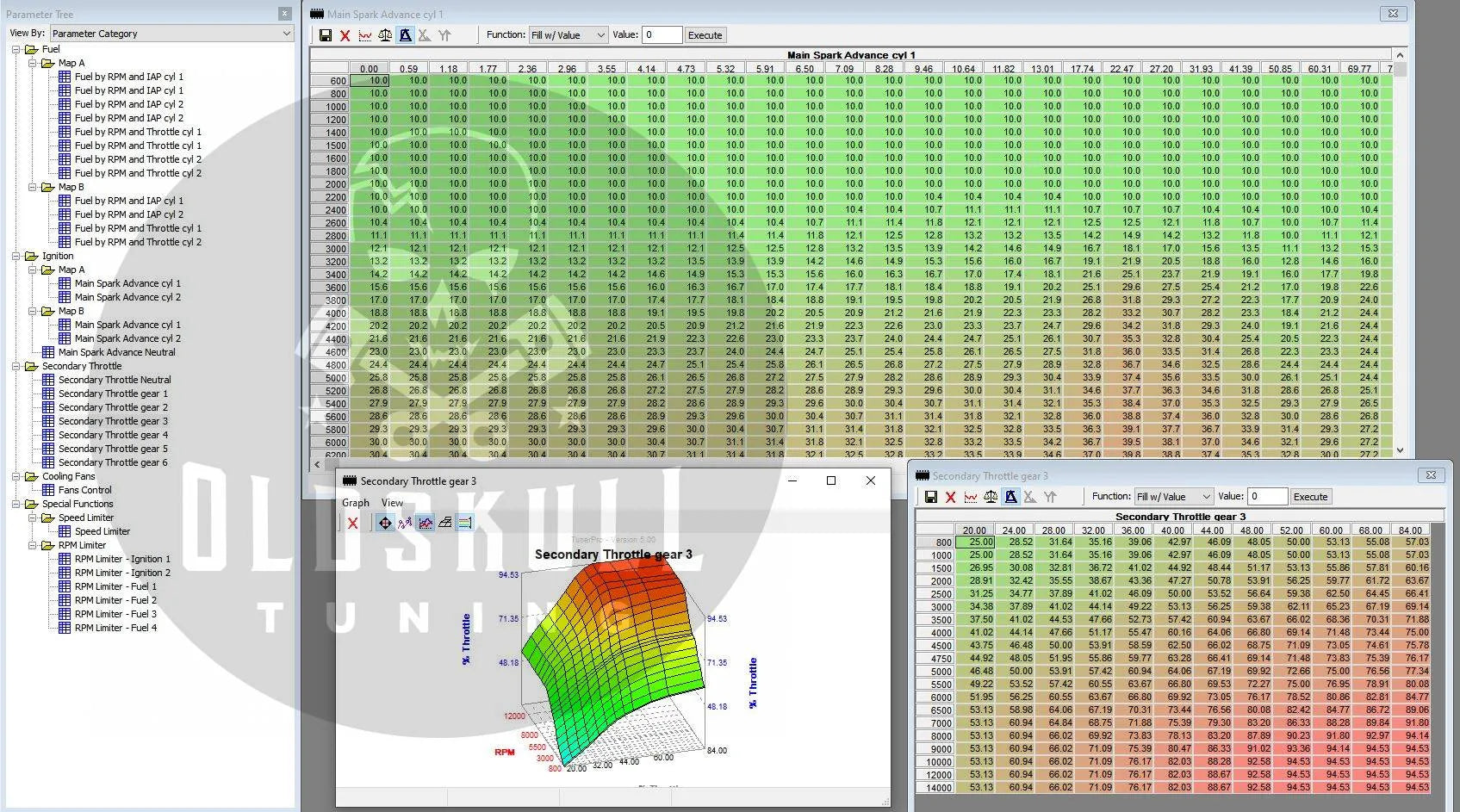1460x812 pixels.
Task: Click Value input field in Secondary Throttle table
Action: pyautogui.click(x=1267, y=497)
